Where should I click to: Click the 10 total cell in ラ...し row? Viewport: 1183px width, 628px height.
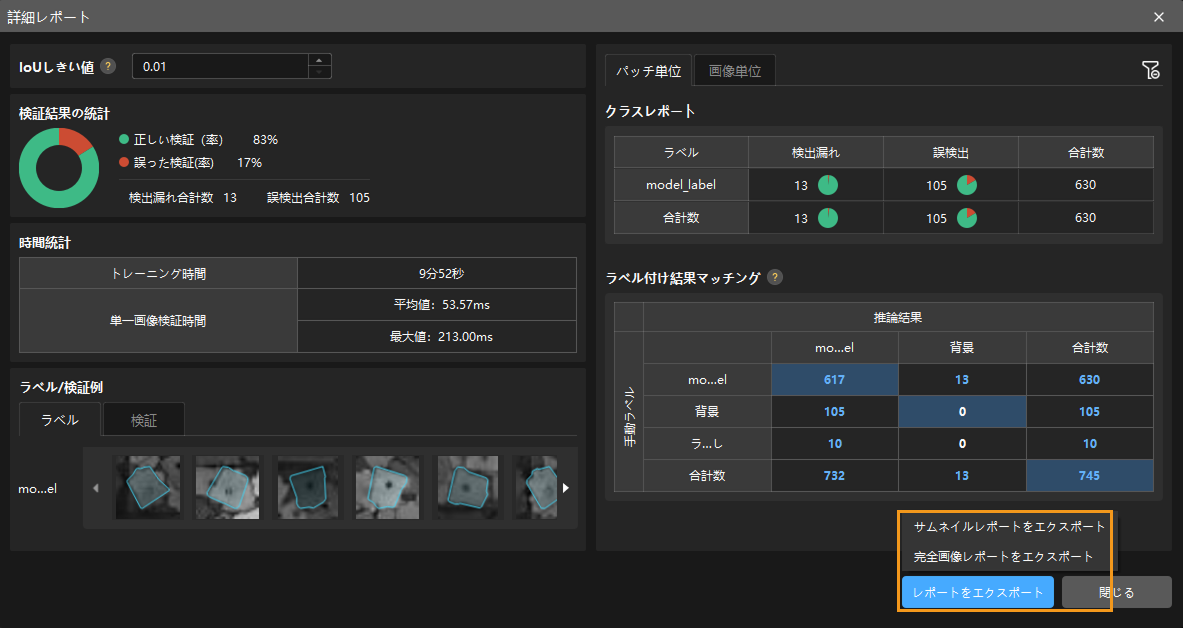pyautogui.click(x=1089, y=444)
